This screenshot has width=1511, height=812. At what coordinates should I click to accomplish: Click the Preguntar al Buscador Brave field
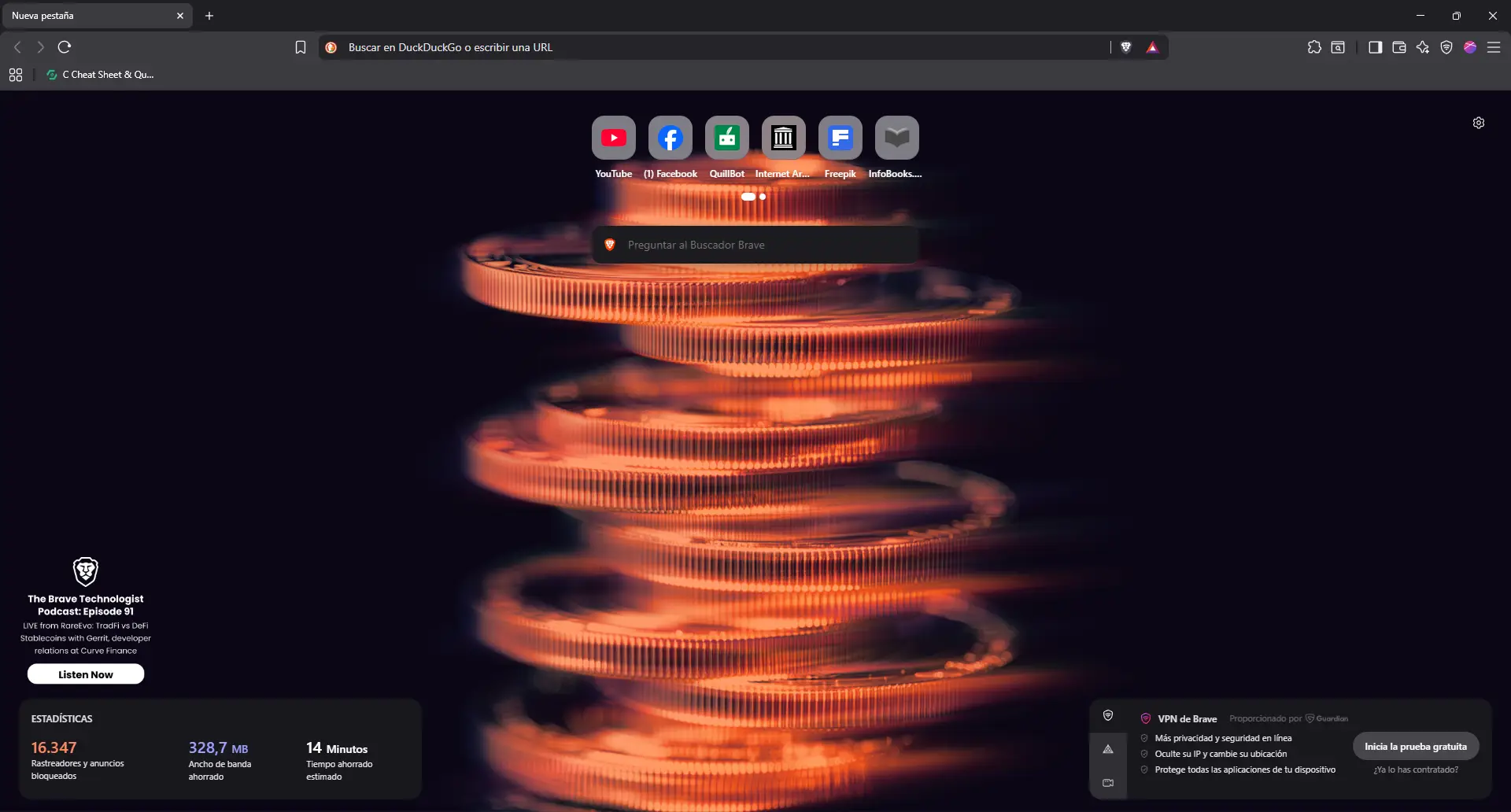pos(755,245)
